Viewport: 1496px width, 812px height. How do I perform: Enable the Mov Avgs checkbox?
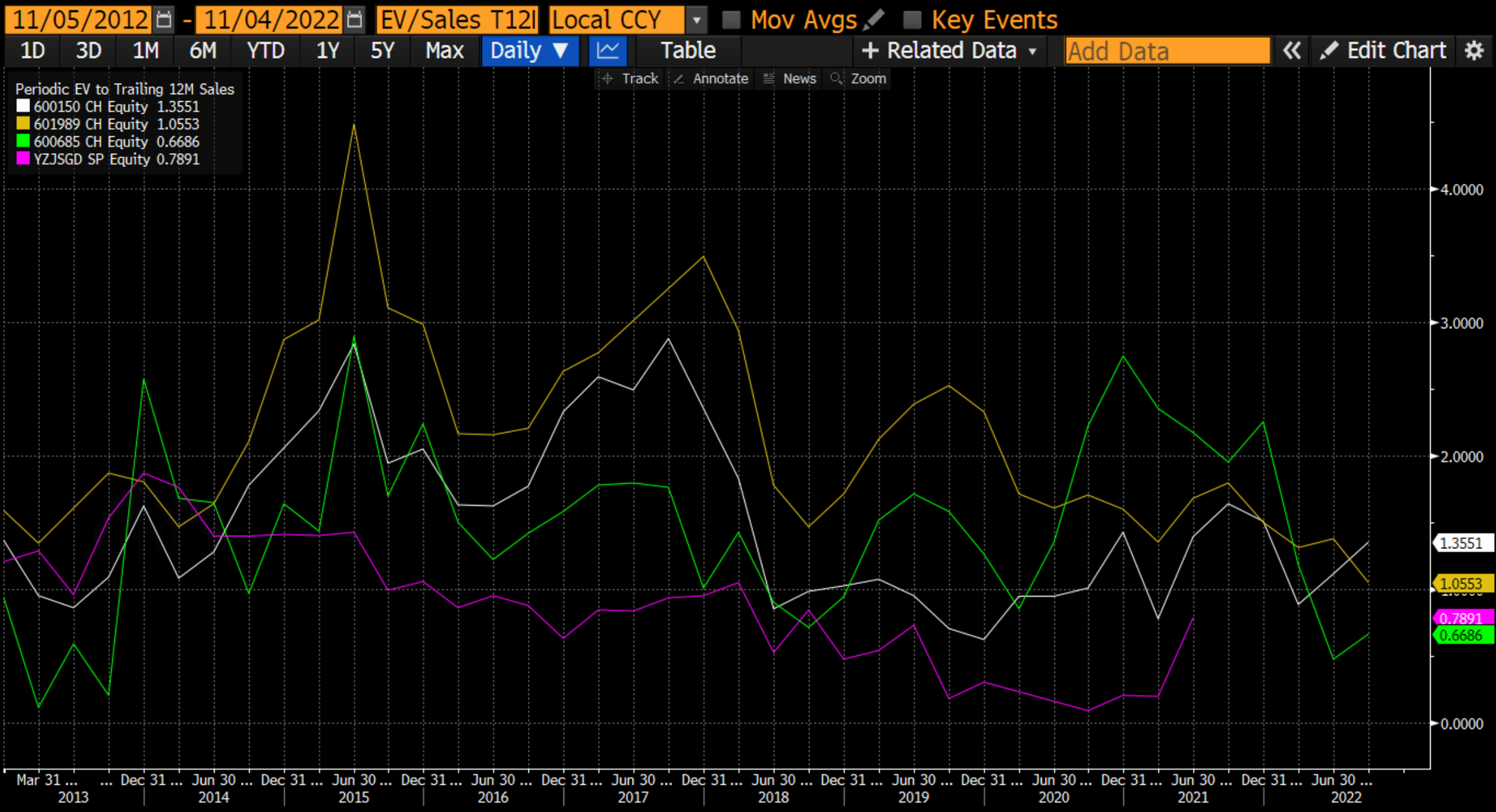click(731, 19)
